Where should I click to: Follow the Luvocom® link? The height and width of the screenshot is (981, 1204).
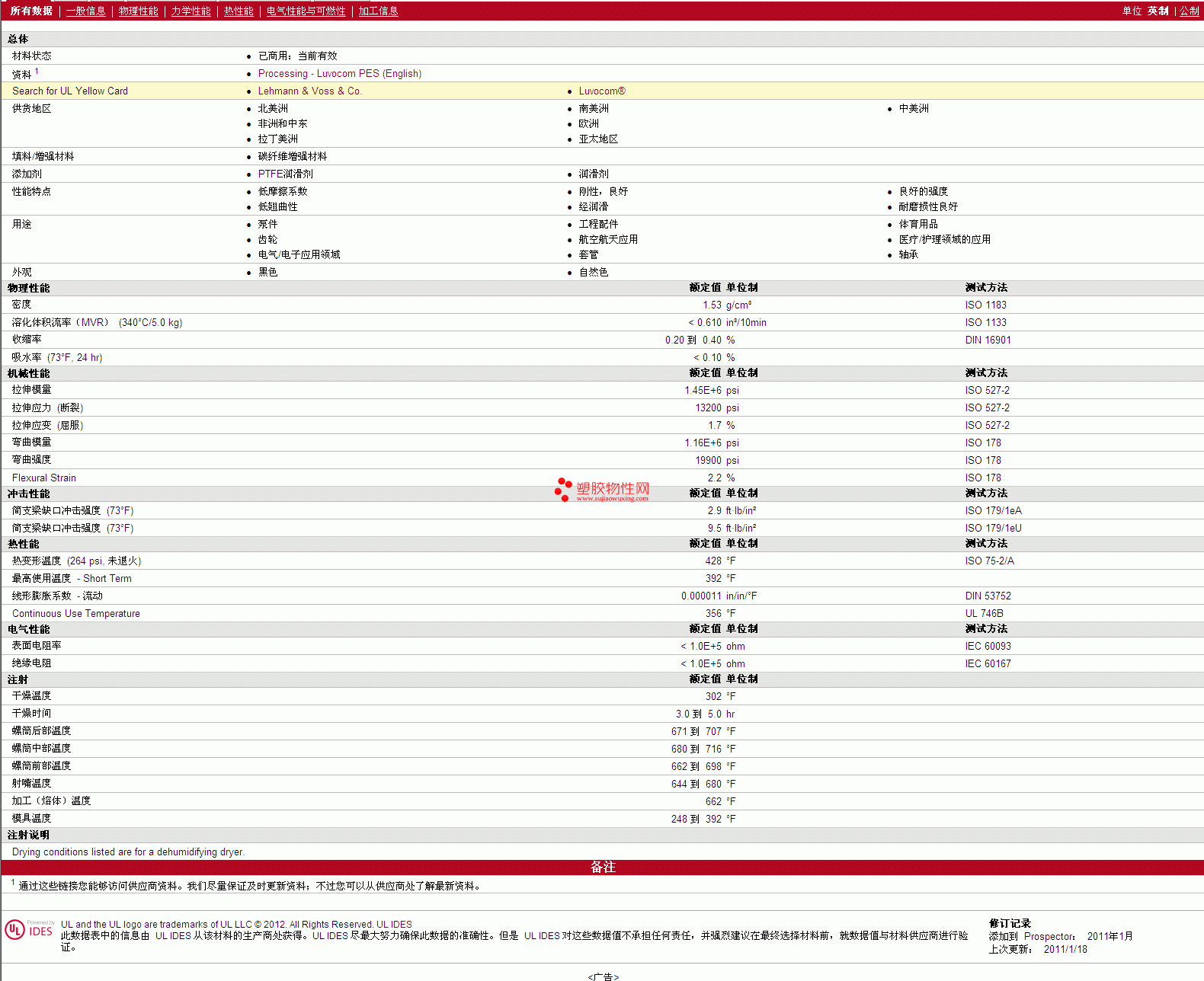click(x=601, y=91)
